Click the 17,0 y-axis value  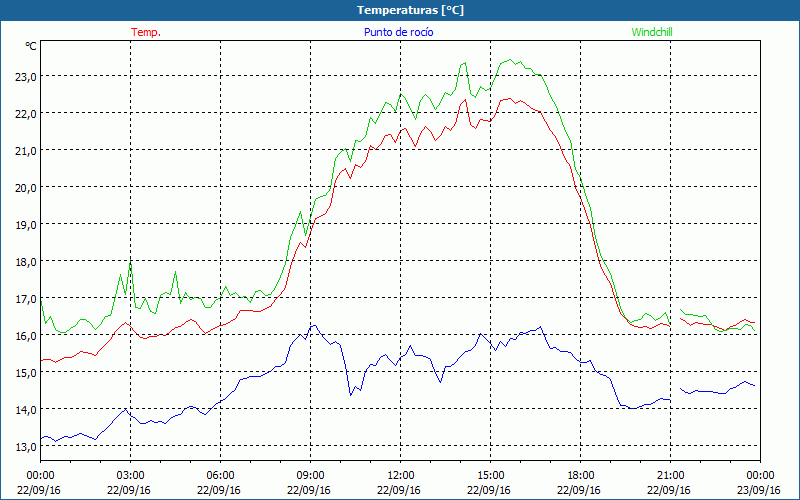point(26,298)
